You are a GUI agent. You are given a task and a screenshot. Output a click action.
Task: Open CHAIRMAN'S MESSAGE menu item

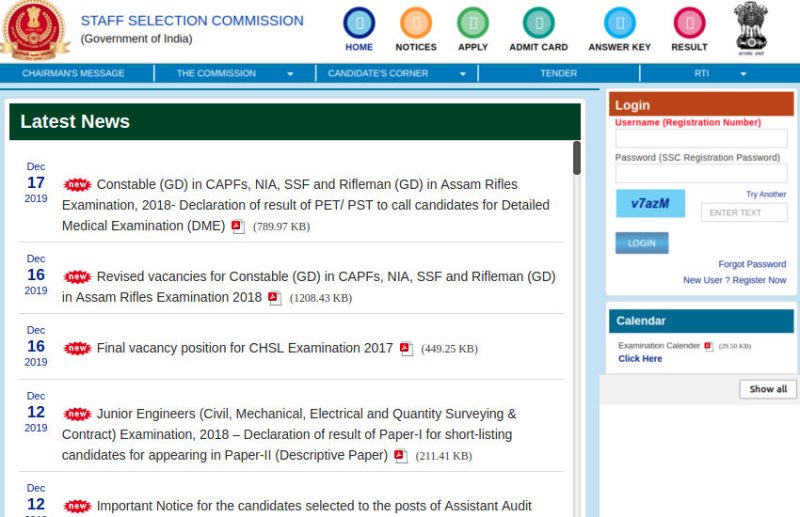click(73, 73)
